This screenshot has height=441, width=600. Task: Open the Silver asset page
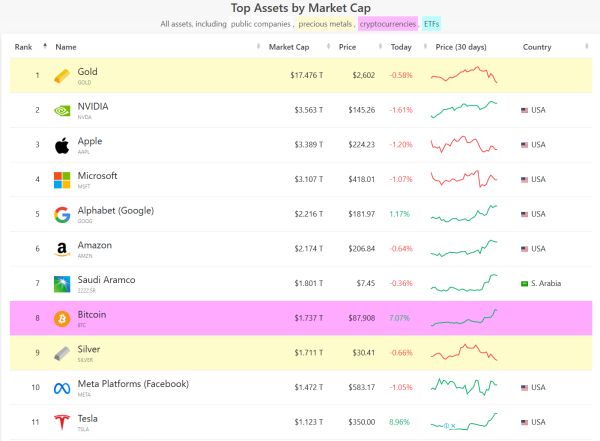(x=89, y=349)
